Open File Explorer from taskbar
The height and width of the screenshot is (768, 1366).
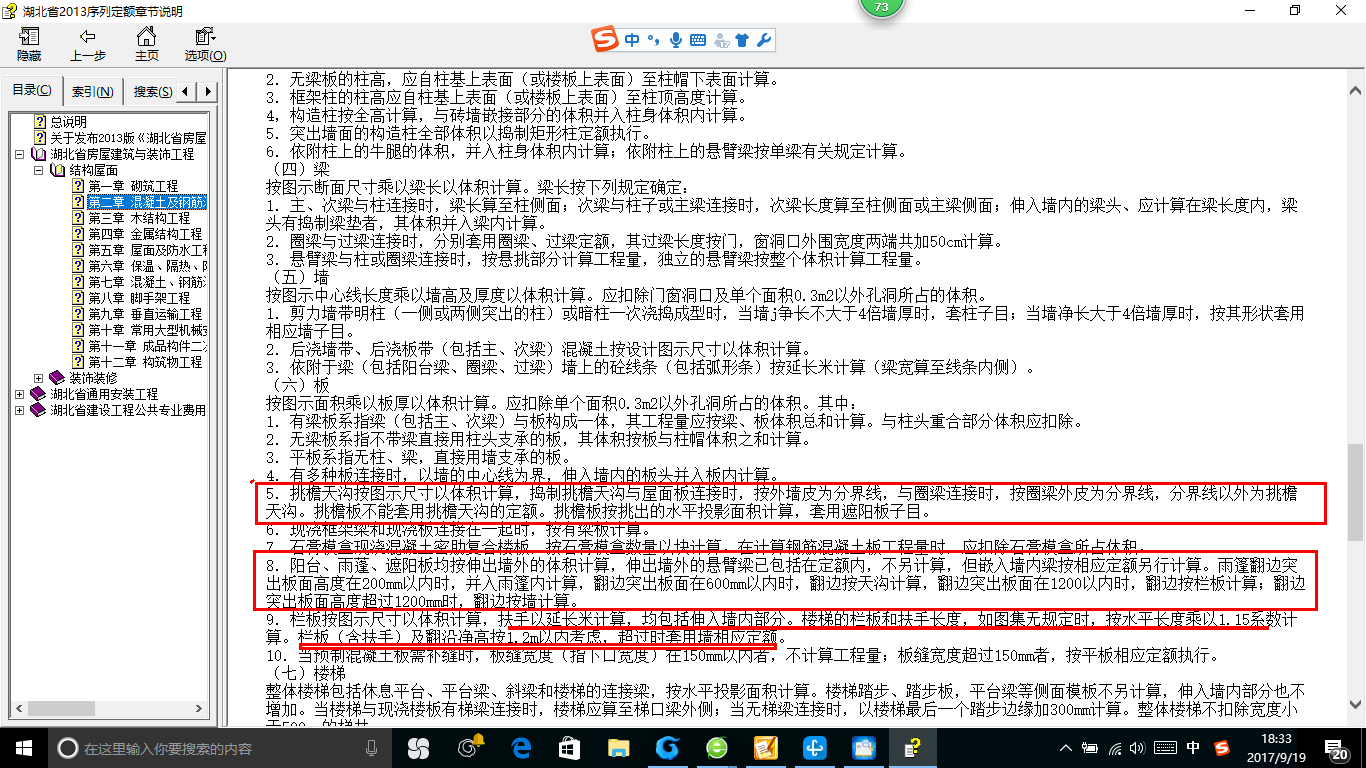[x=618, y=748]
